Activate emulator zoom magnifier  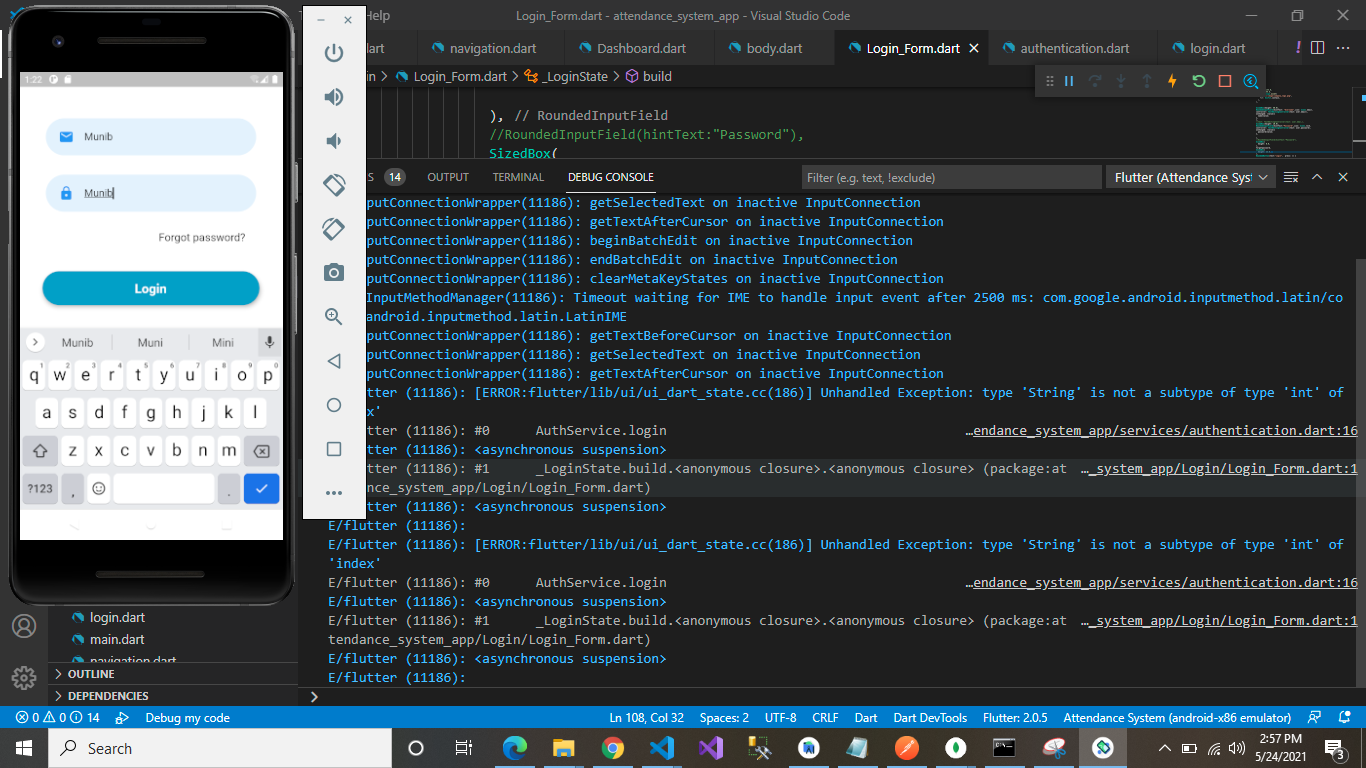tap(334, 317)
